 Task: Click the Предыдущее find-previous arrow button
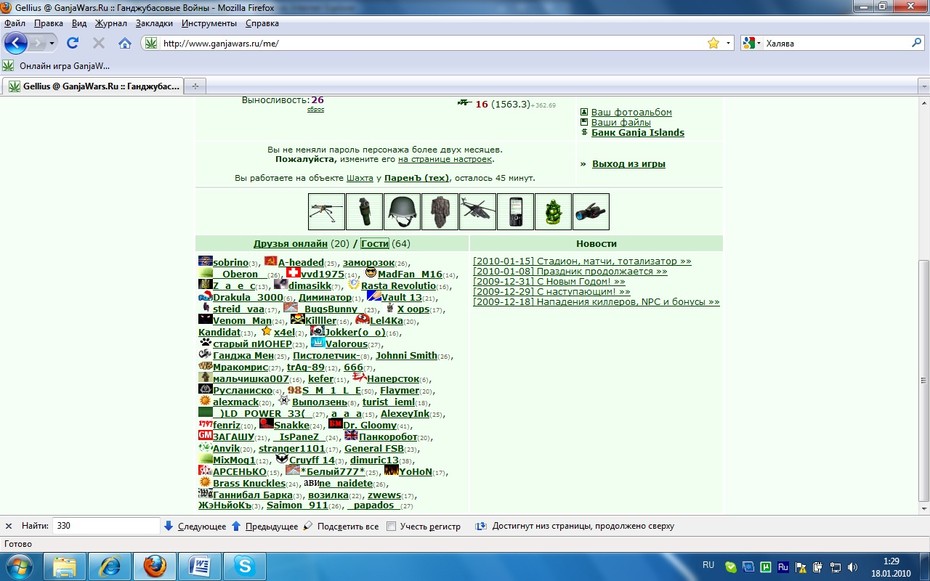pos(265,526)
